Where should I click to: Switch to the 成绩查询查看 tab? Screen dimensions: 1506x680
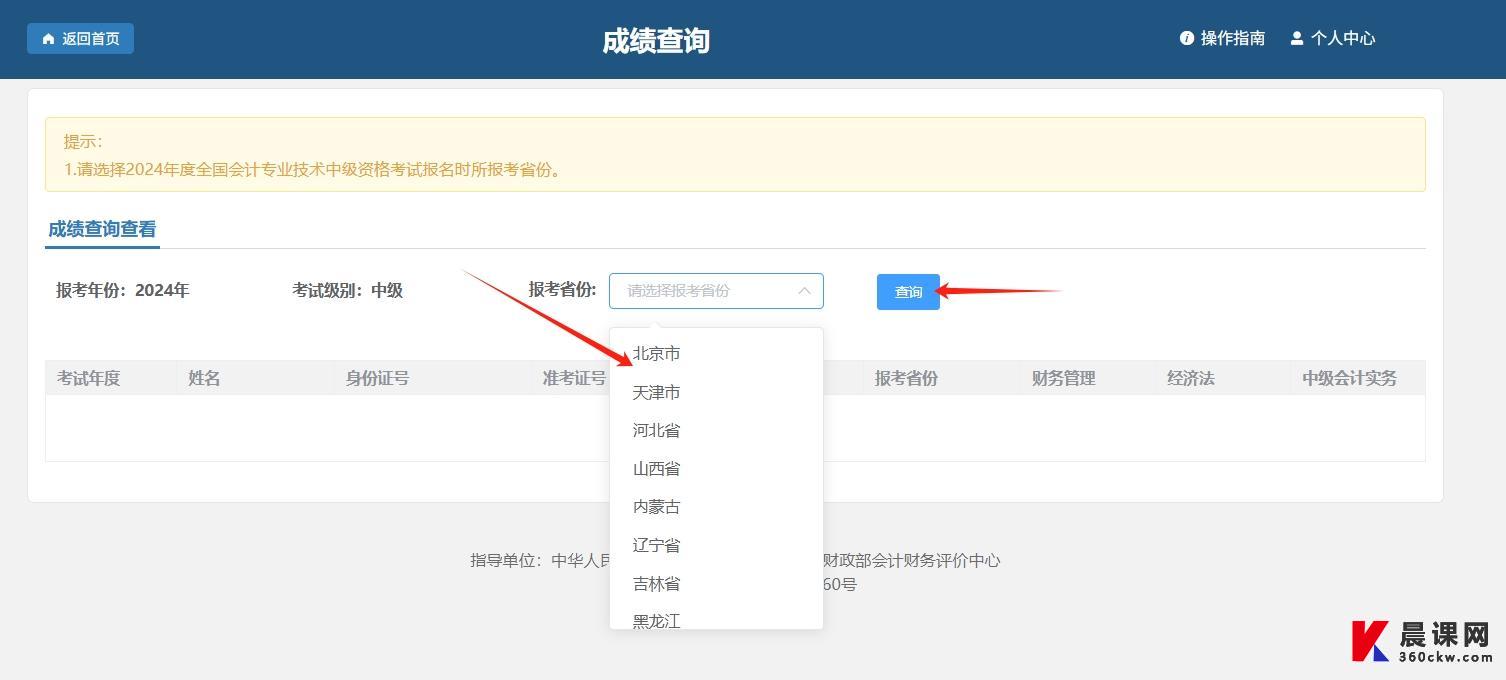point(102,229)
